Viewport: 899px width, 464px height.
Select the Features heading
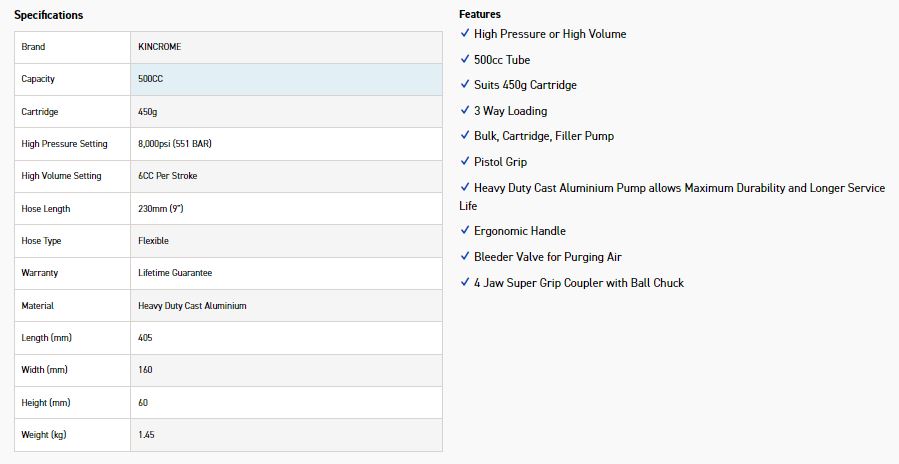[480, 15]
